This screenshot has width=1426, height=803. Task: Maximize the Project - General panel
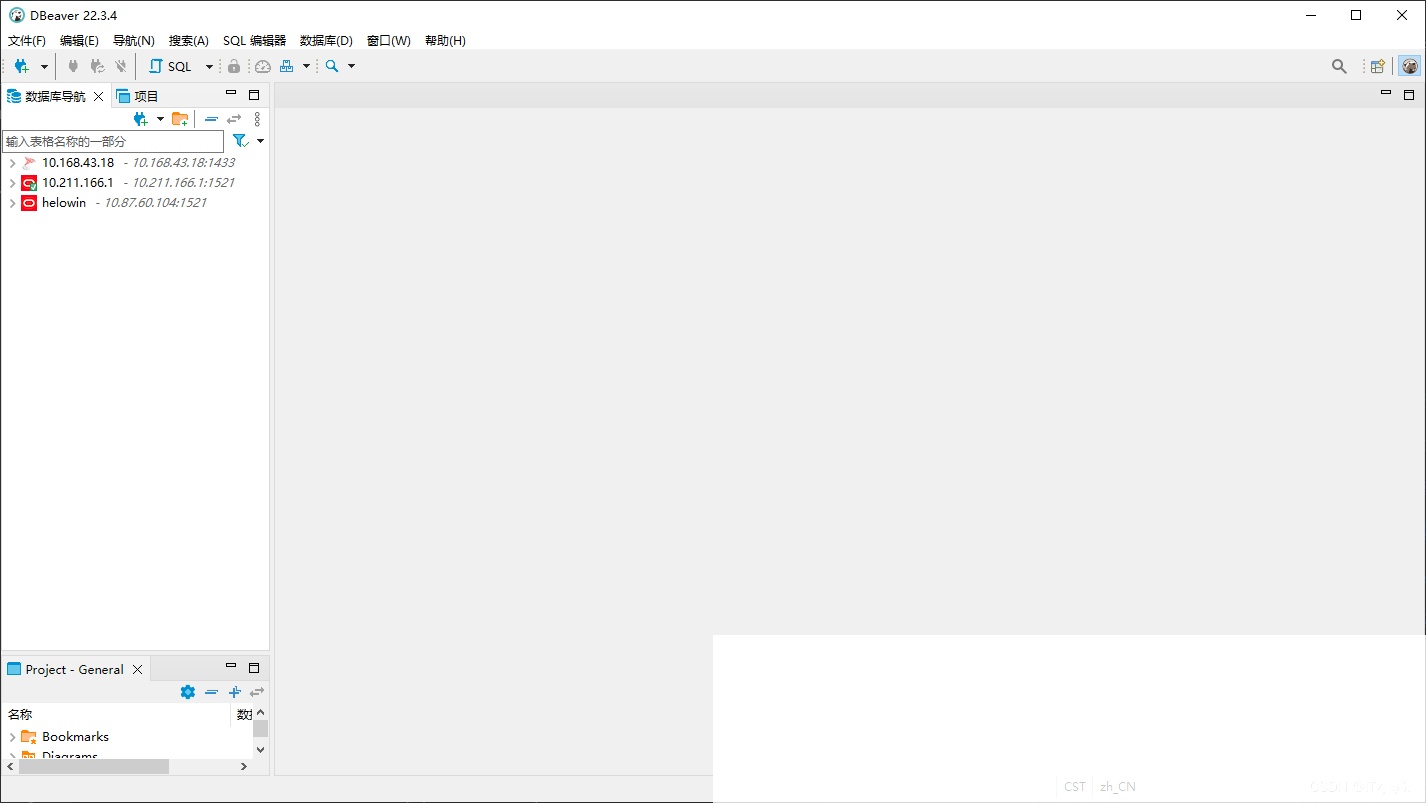point(254,668)
